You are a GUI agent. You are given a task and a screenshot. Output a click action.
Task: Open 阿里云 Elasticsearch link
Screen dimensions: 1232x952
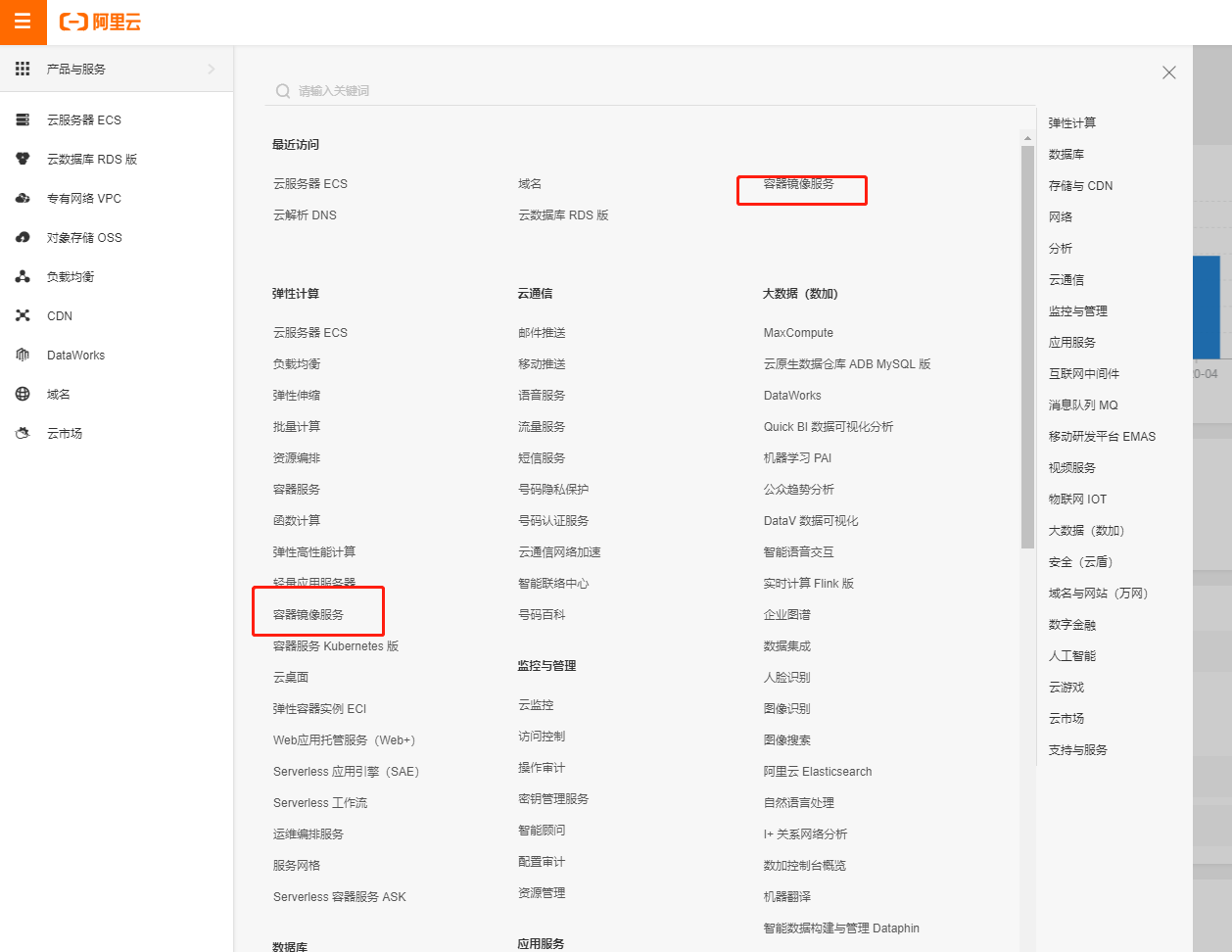pos(818,771)
